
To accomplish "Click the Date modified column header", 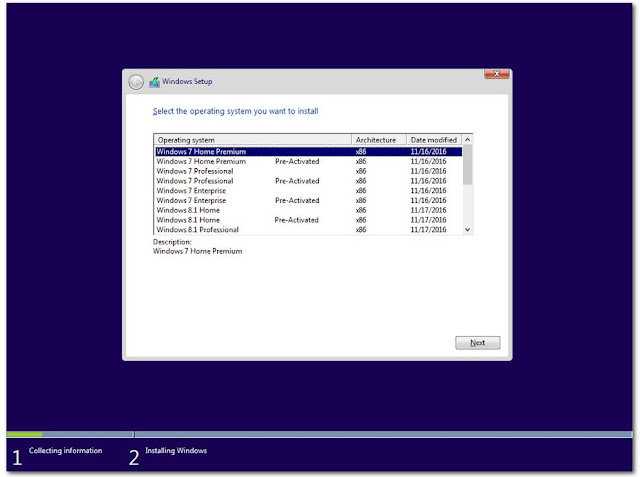I will 434,140.
